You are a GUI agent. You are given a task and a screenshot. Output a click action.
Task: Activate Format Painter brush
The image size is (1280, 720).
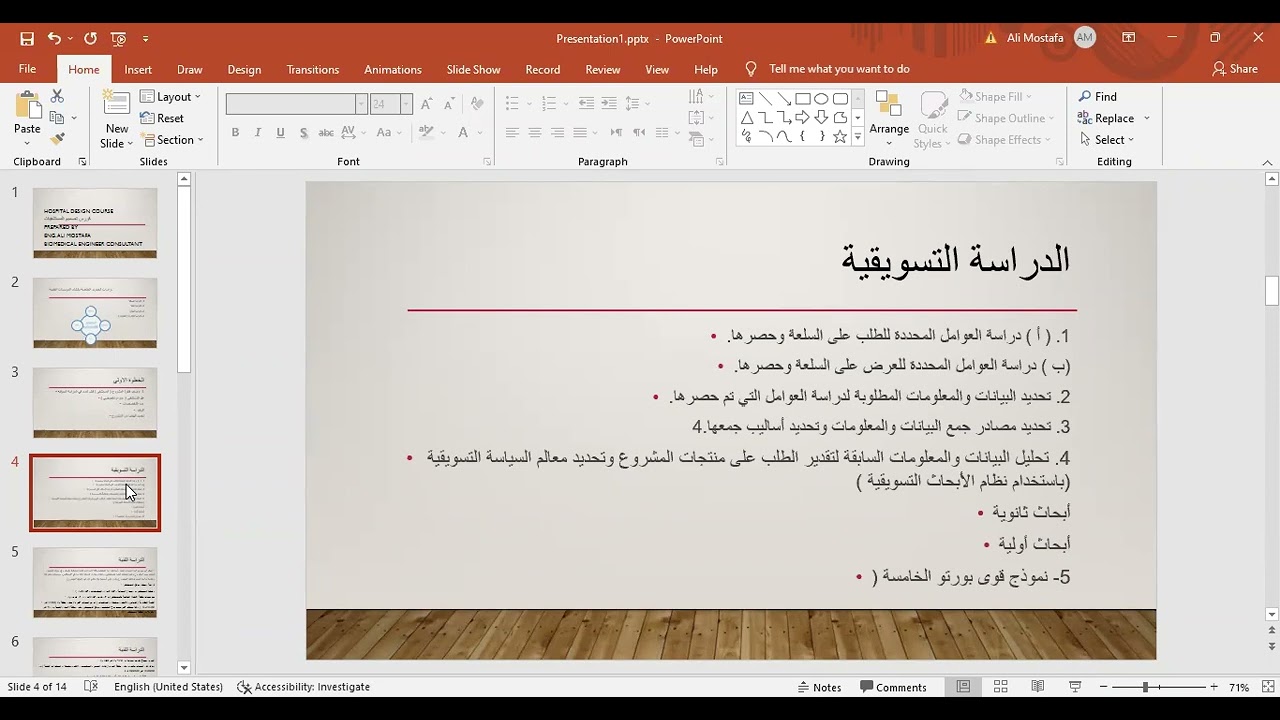pos(57,139)
